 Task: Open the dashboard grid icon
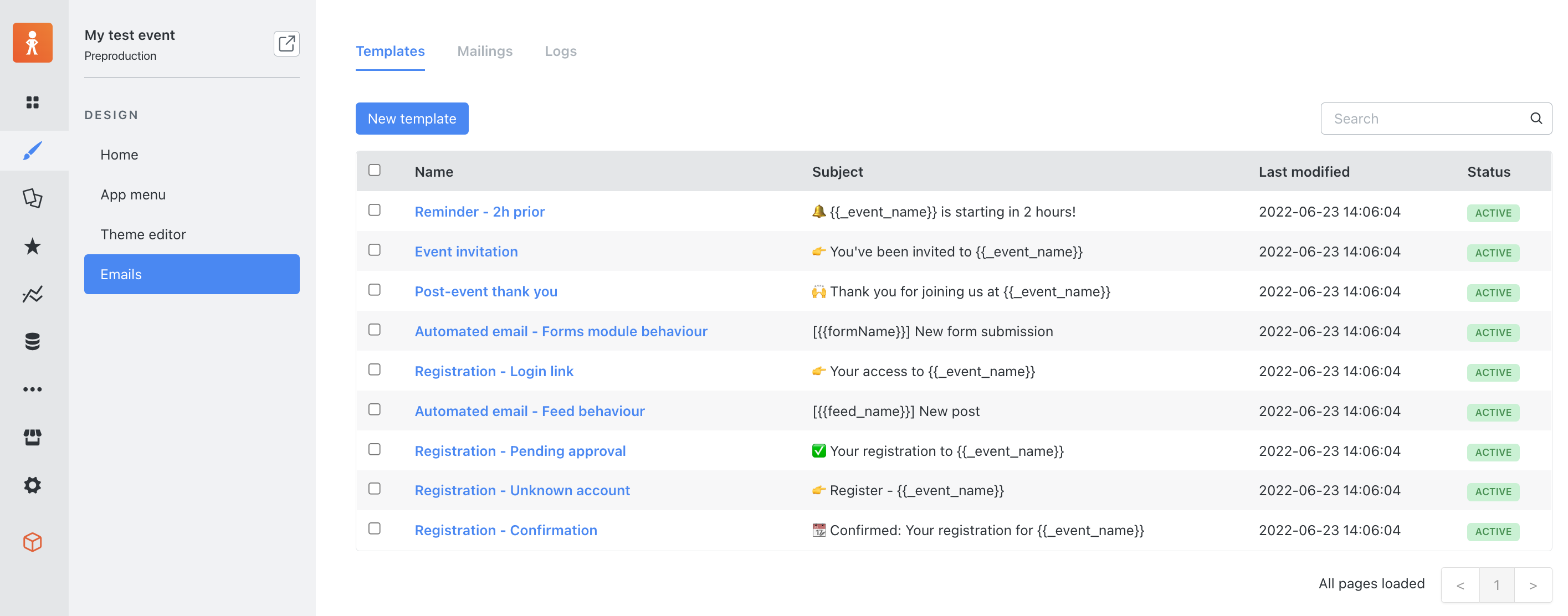click(32, 102)
